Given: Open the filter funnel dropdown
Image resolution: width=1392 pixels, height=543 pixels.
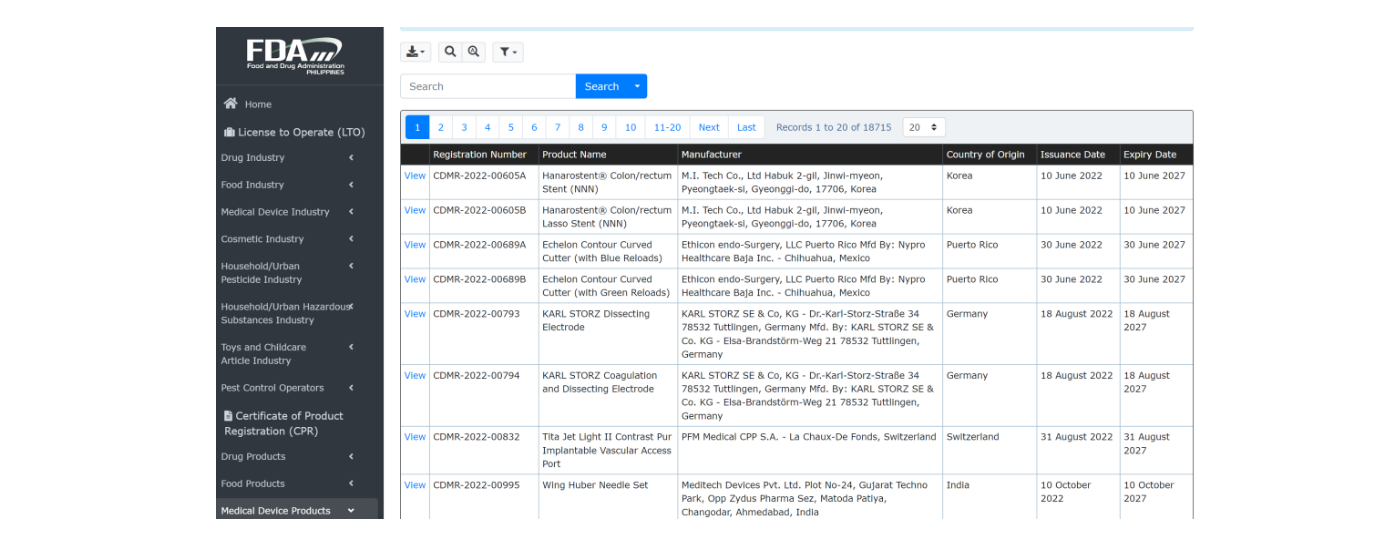Looking at the screenshot, I should (507, 52).
